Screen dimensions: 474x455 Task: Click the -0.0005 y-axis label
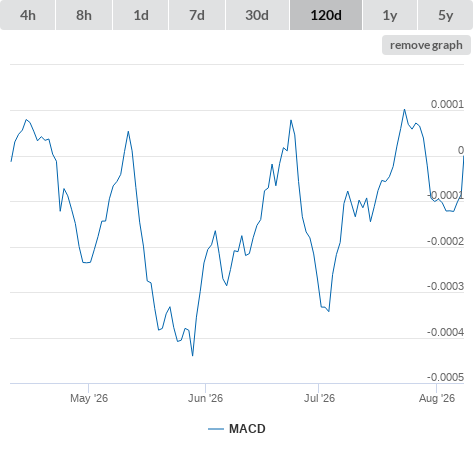tap(445, 377)
